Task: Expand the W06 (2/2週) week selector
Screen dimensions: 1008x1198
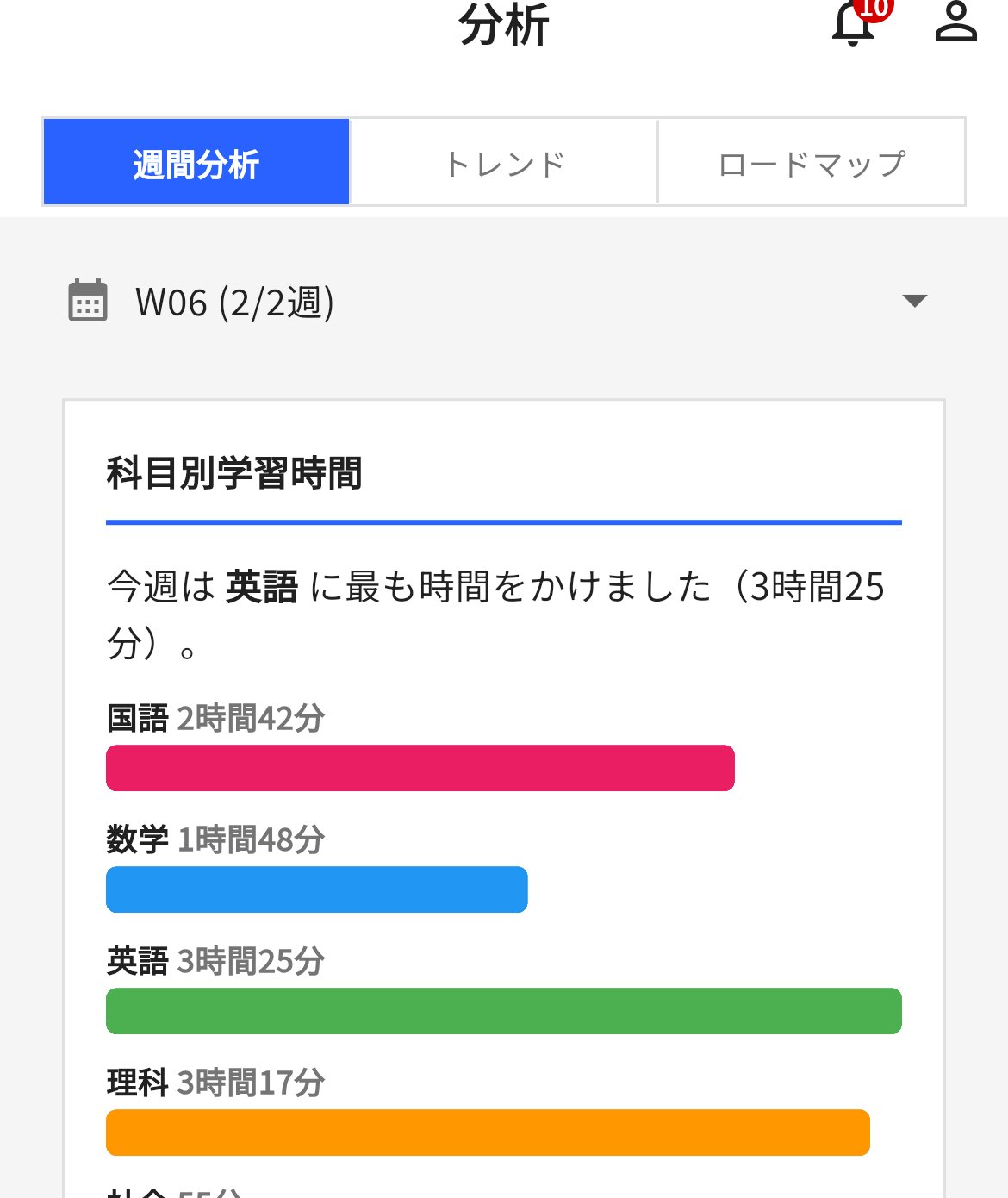Action: [234, 302]
